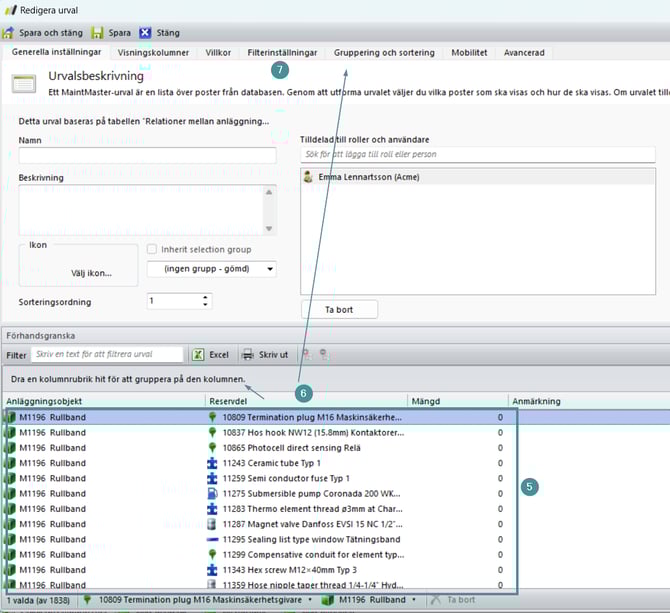The image size is (670, 613).
Task: Click status bar Ta bort button
Action: tap(453, 600)
